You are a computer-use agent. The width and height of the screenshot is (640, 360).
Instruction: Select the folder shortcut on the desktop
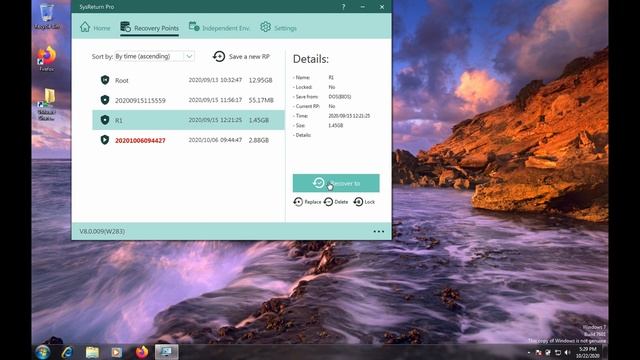(x=47, y=104)
